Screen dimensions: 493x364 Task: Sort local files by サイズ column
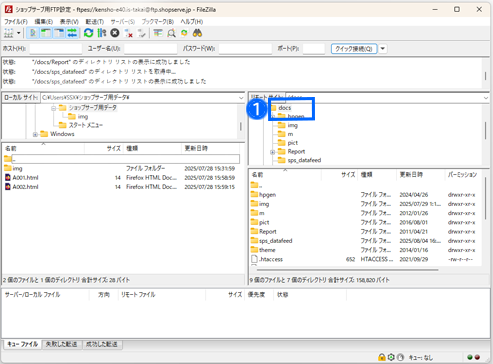tap(104, 148)
